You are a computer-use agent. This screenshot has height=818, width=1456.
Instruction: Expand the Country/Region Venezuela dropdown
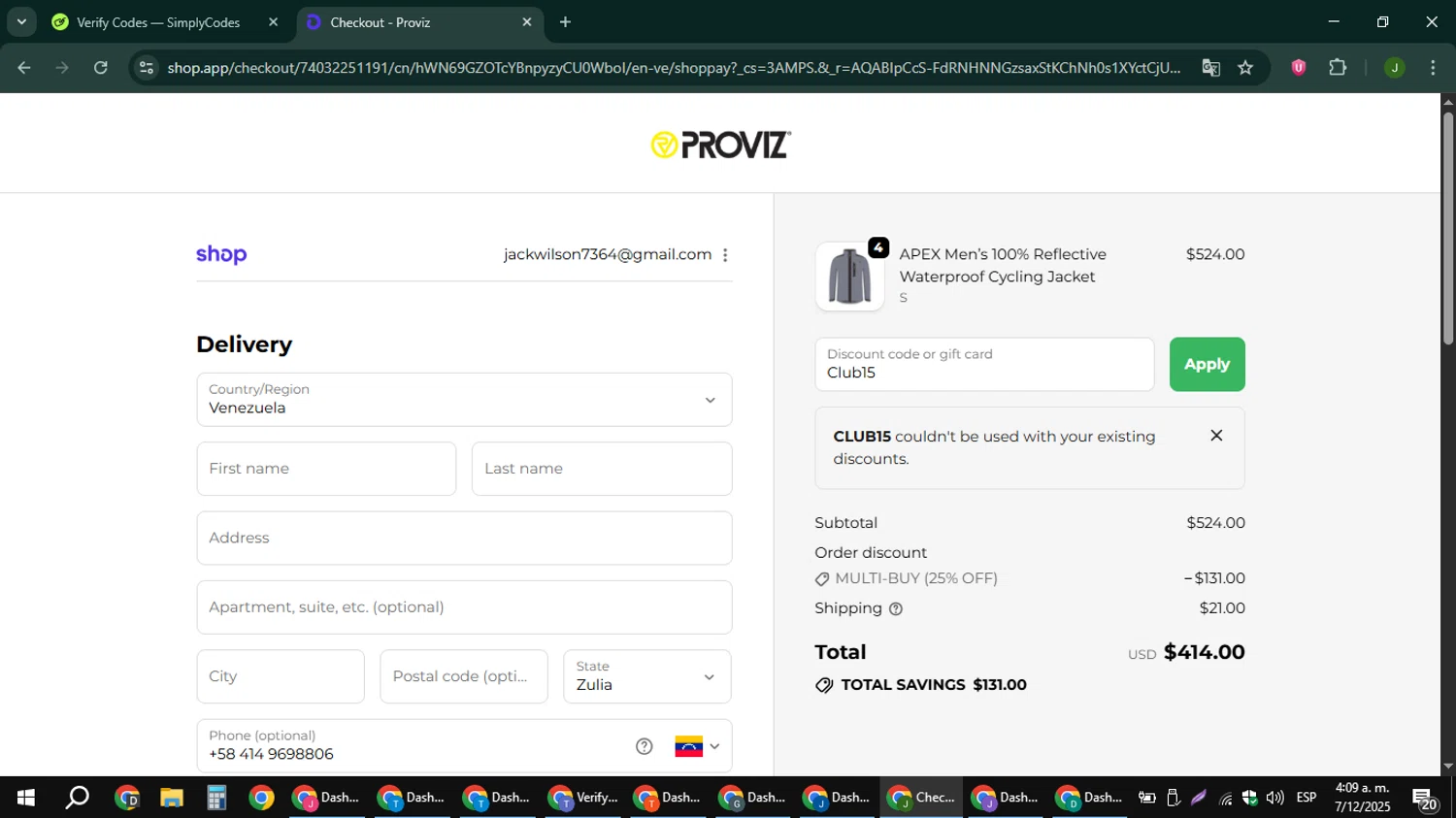(464, 400)
